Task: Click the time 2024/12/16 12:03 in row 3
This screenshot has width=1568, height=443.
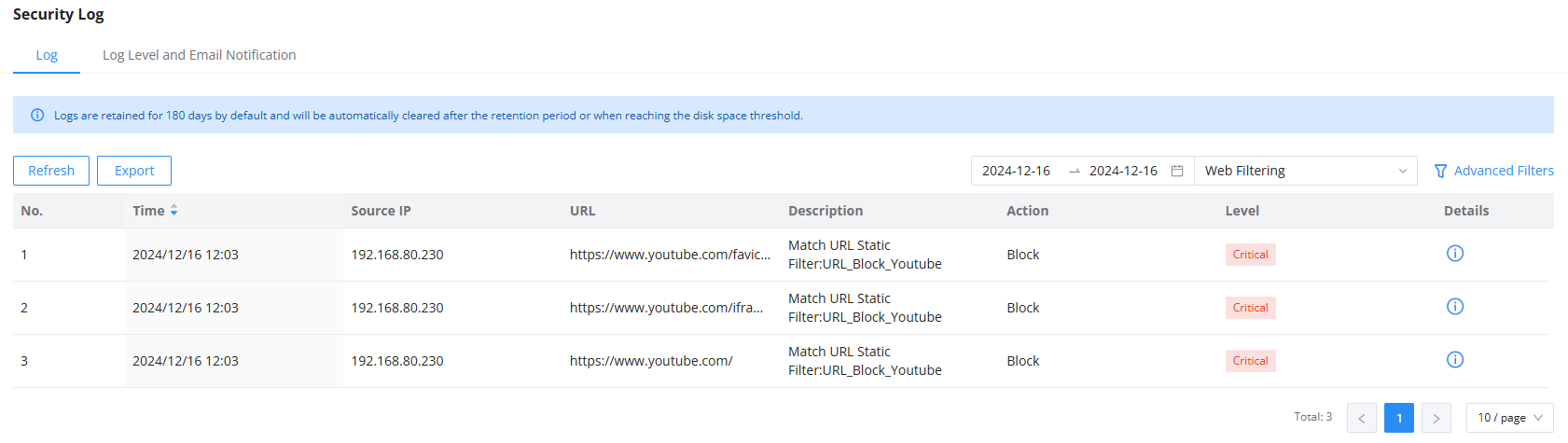Action: pos(186,361)
